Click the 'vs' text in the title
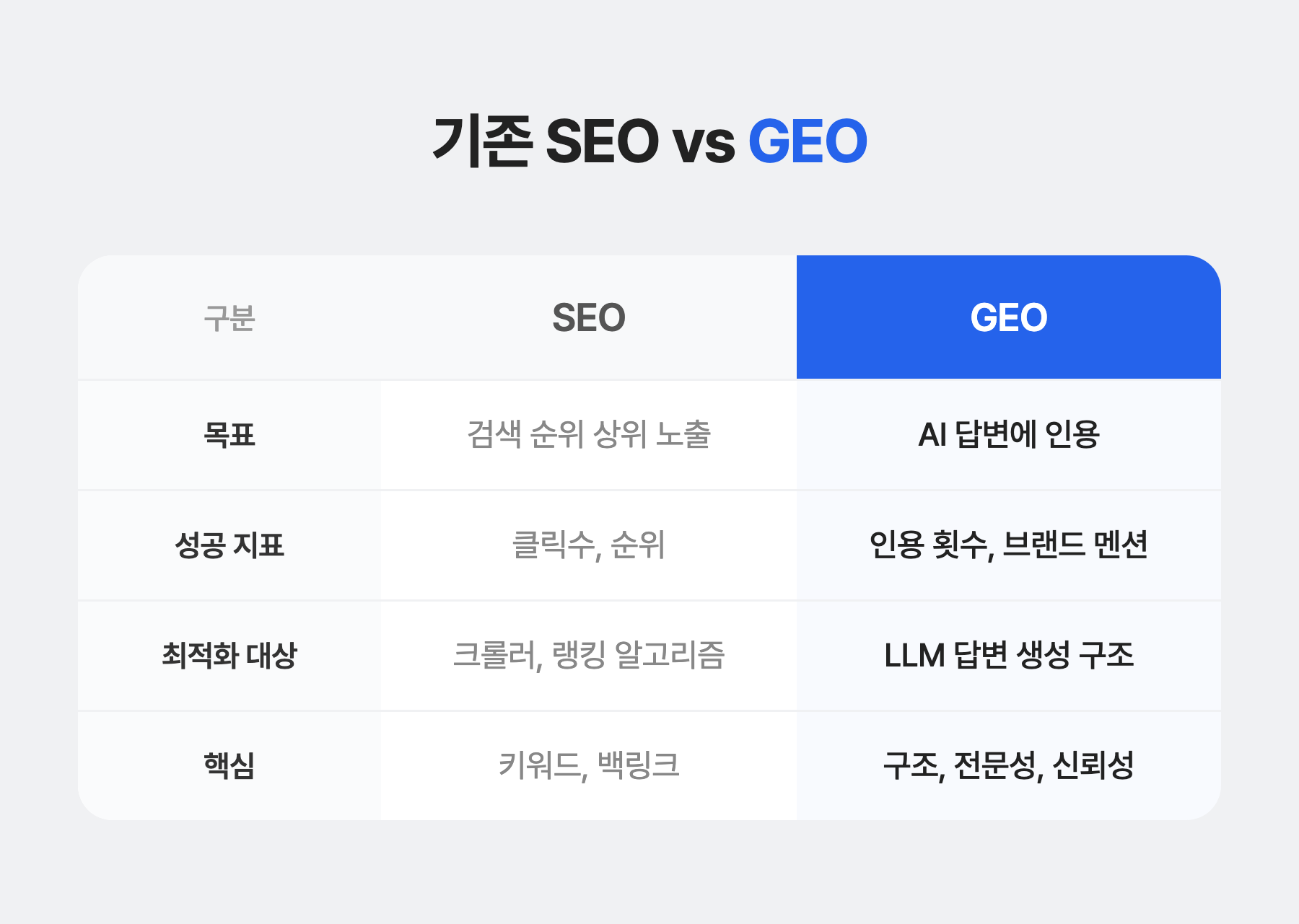Image resolution: width=1299 pixels, height=924 pixels. 704,144
